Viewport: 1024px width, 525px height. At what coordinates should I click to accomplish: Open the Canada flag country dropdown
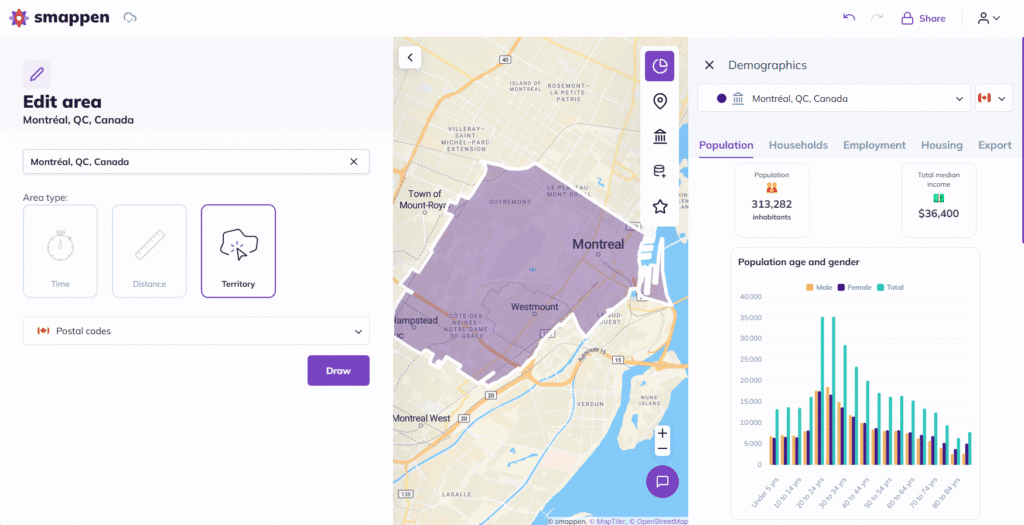(x=993, y=99)
